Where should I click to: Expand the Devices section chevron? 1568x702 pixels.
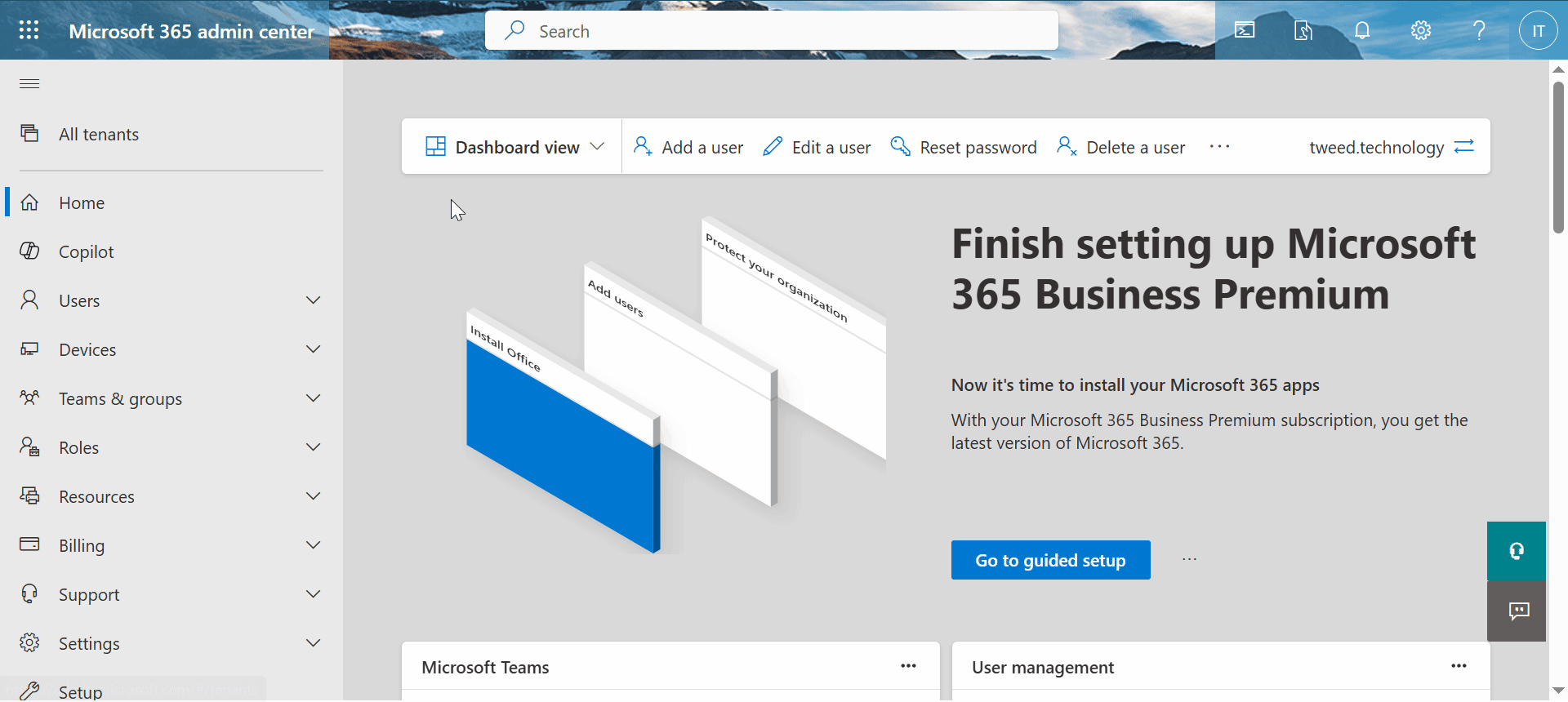tap(313, 349)
